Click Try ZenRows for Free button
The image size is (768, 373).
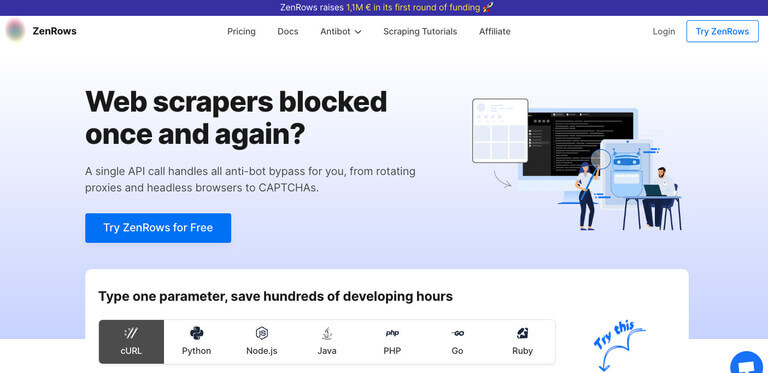coord(158,228)
